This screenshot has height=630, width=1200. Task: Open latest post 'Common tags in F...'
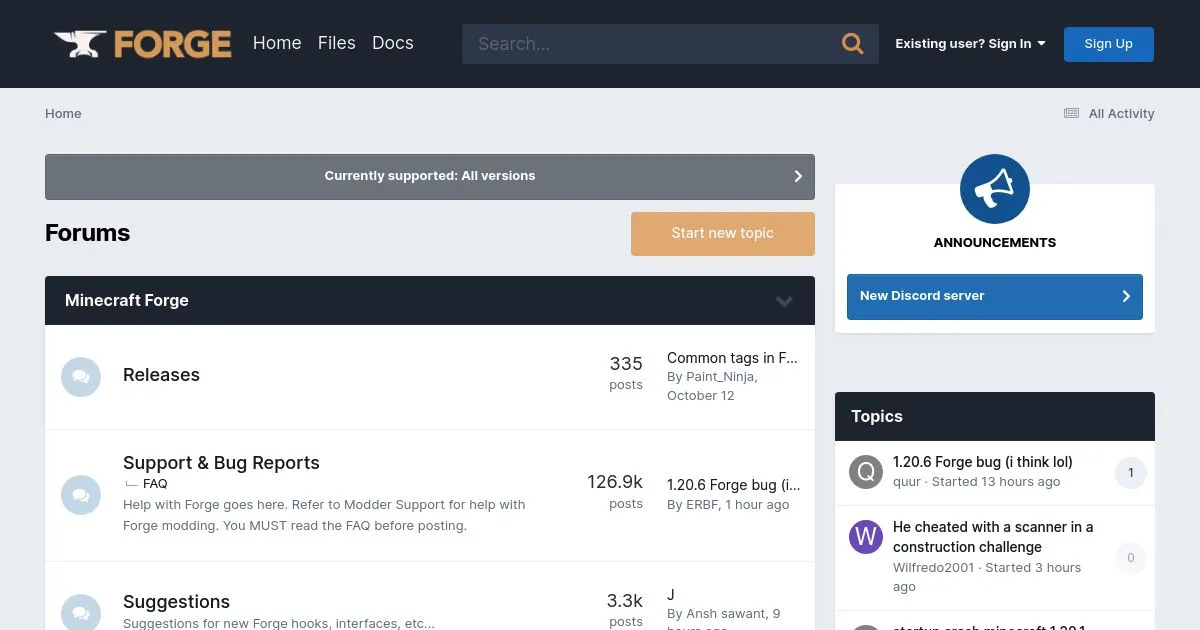pyautogui.click(x=732, y=358)
